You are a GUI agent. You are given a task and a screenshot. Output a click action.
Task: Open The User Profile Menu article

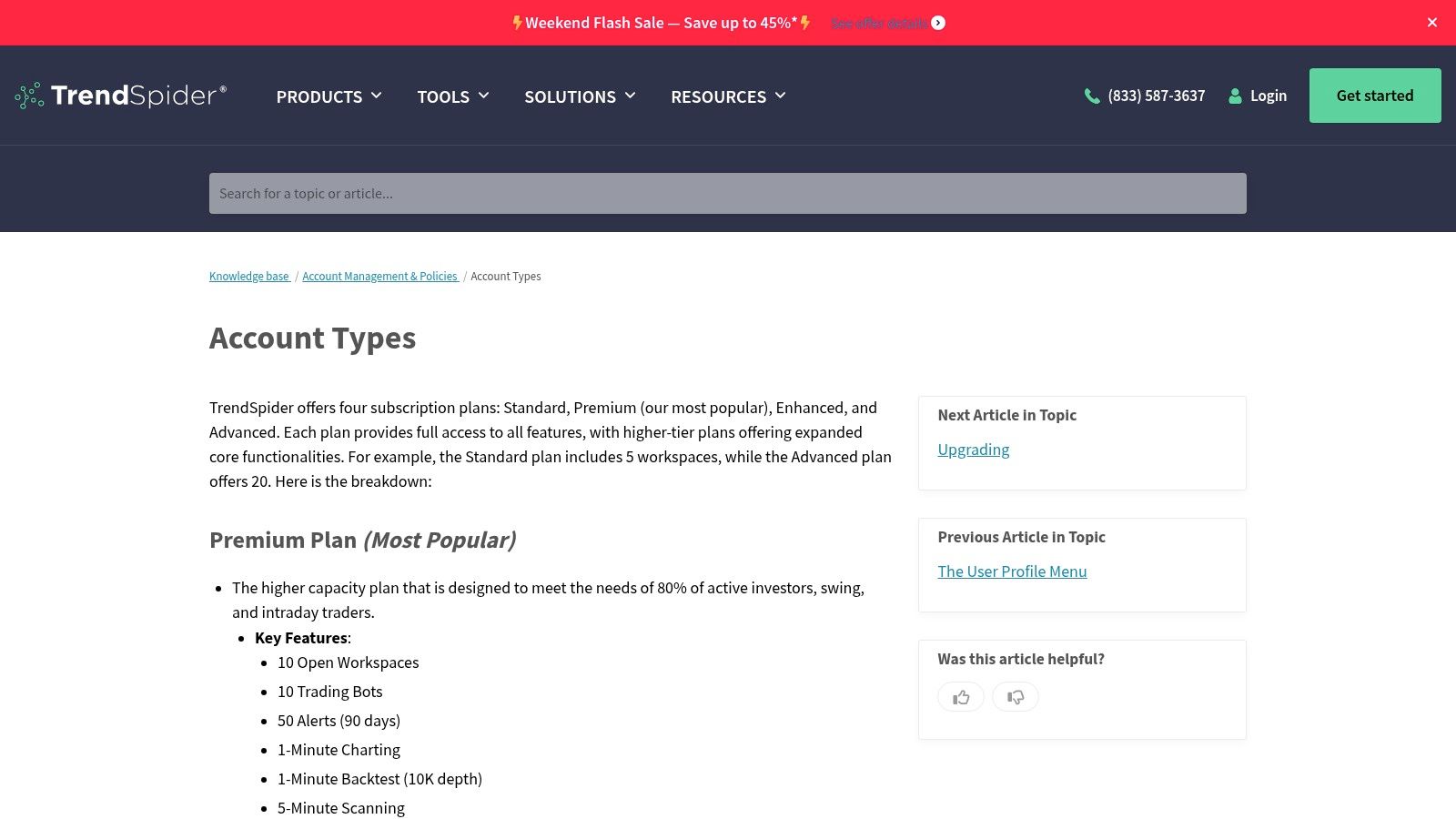[1013, 571]
